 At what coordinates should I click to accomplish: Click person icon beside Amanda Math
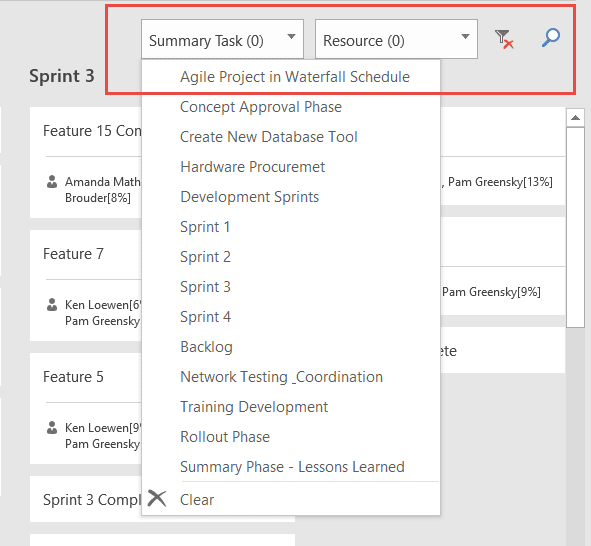tap(52, 182)
